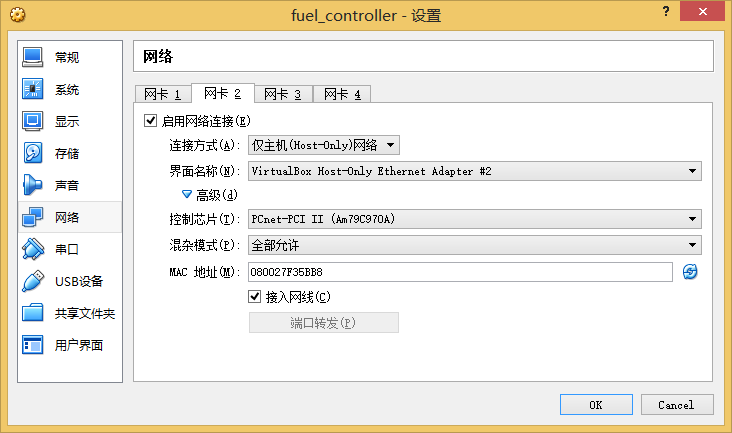Select the 存储 storage disk icon
The height and width of the screenshot is (433, 732).
pos(33,153)
